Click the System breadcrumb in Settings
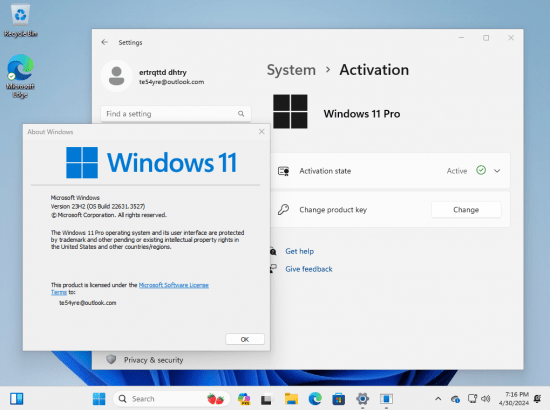 291,70
